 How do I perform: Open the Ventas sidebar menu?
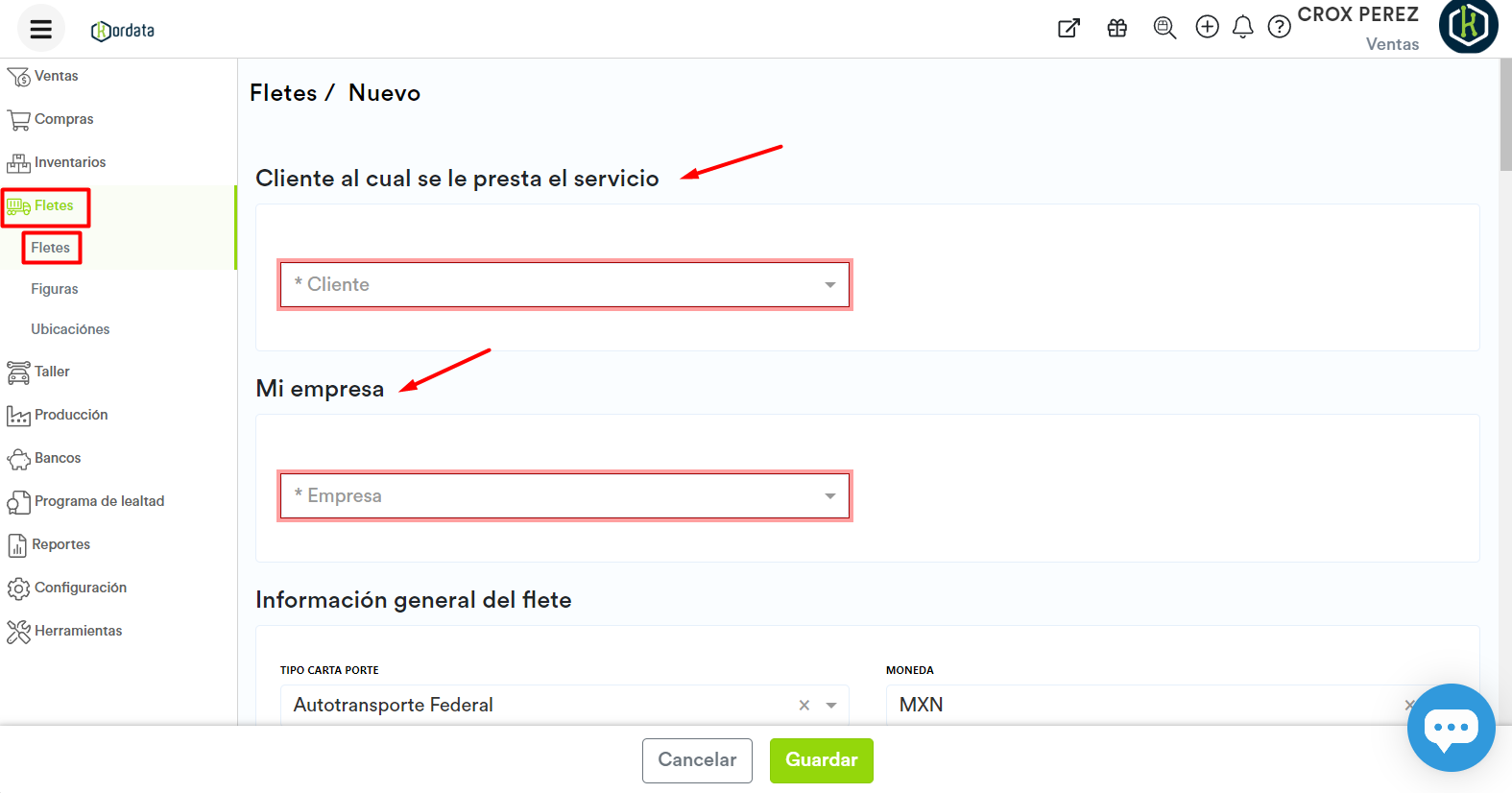[x=56, y=76]
